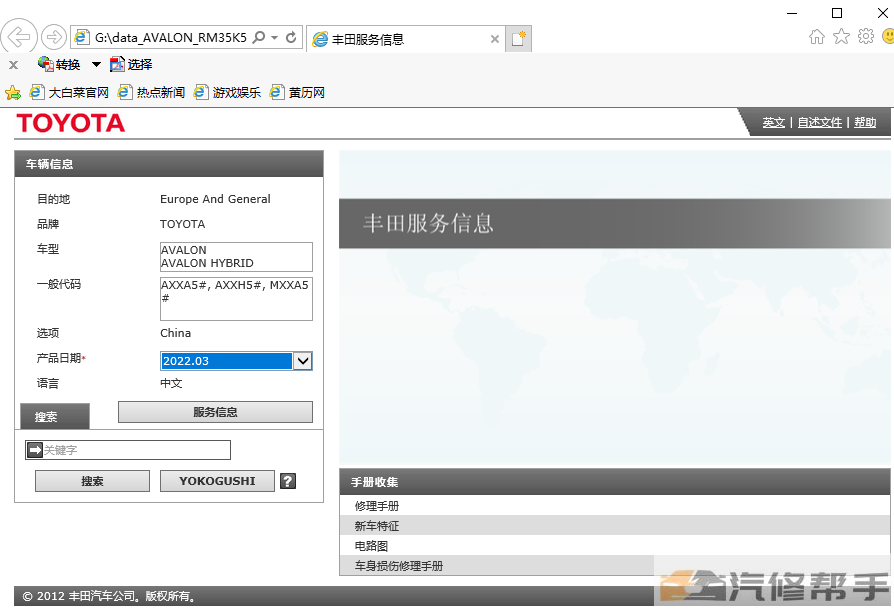
Task: Open the 自述文件 link
Action: pyautogui.click(x=819, y=122)
